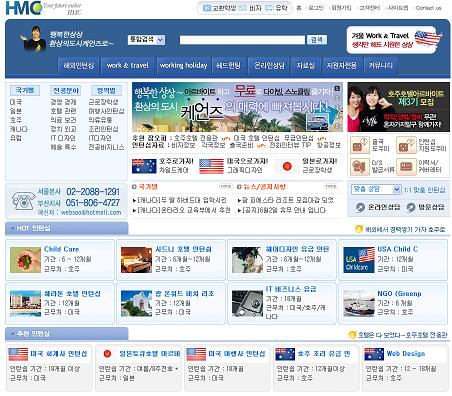452x396 pixels.
Task: Click the D/S 발급서류 icon
Action: 359,166
